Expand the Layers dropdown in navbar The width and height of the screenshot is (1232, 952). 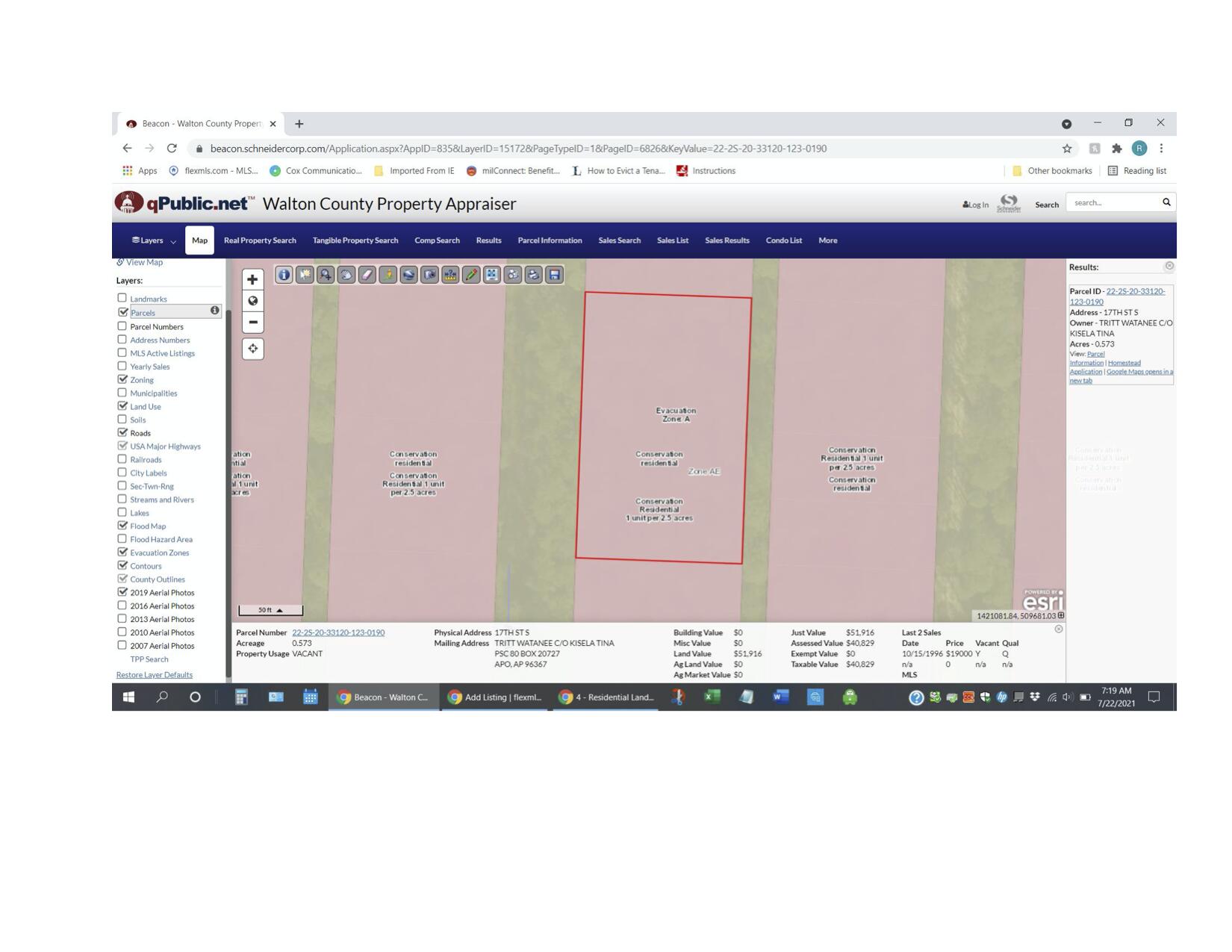click(154, 240)
